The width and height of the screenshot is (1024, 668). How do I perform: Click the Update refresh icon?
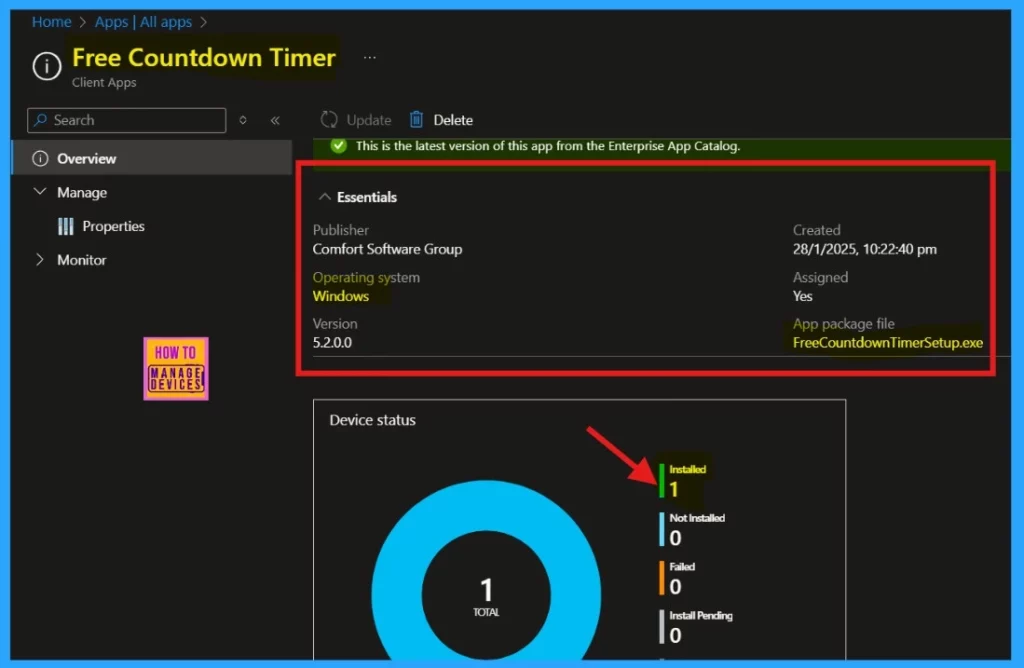tap(329, 120)
